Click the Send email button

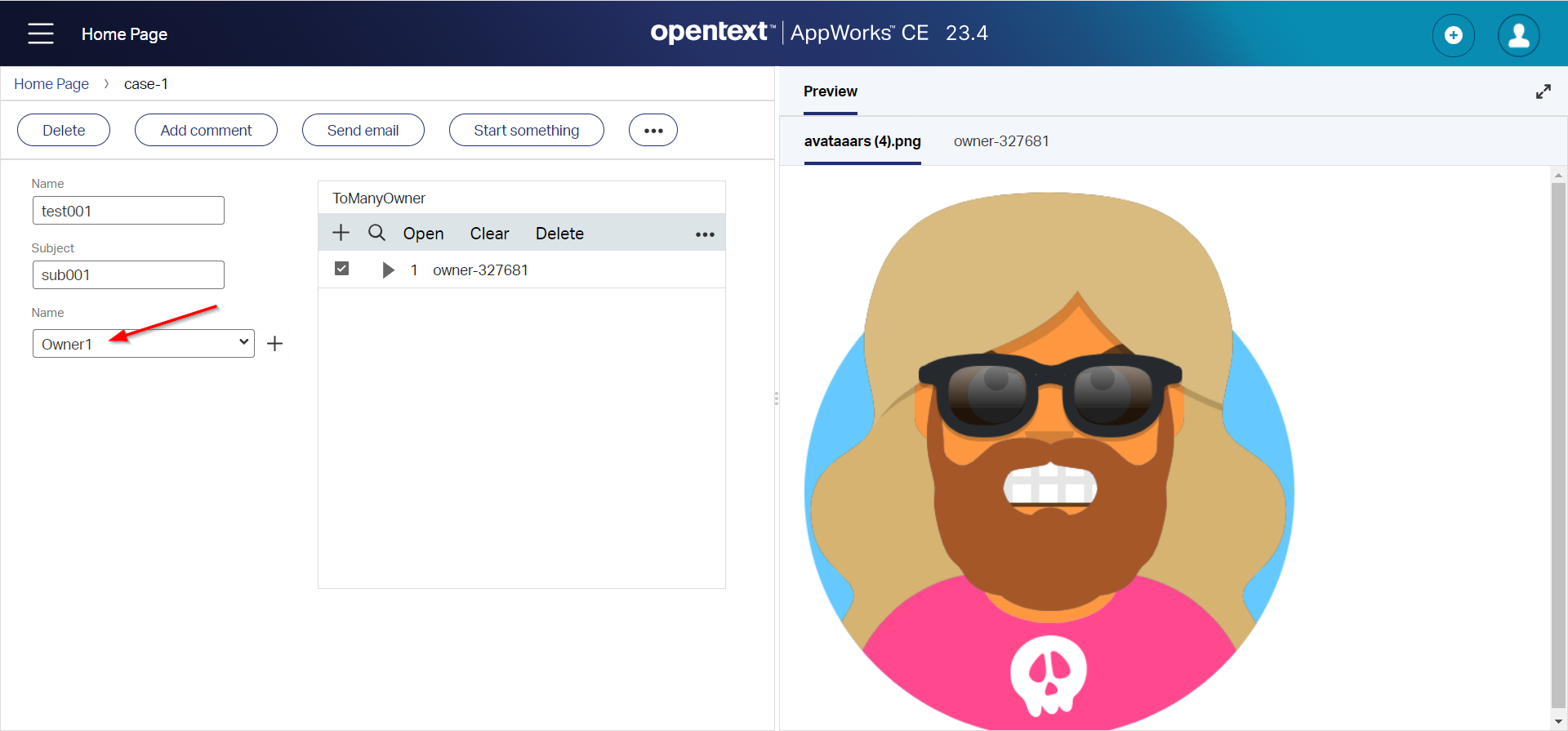(363, 131)
